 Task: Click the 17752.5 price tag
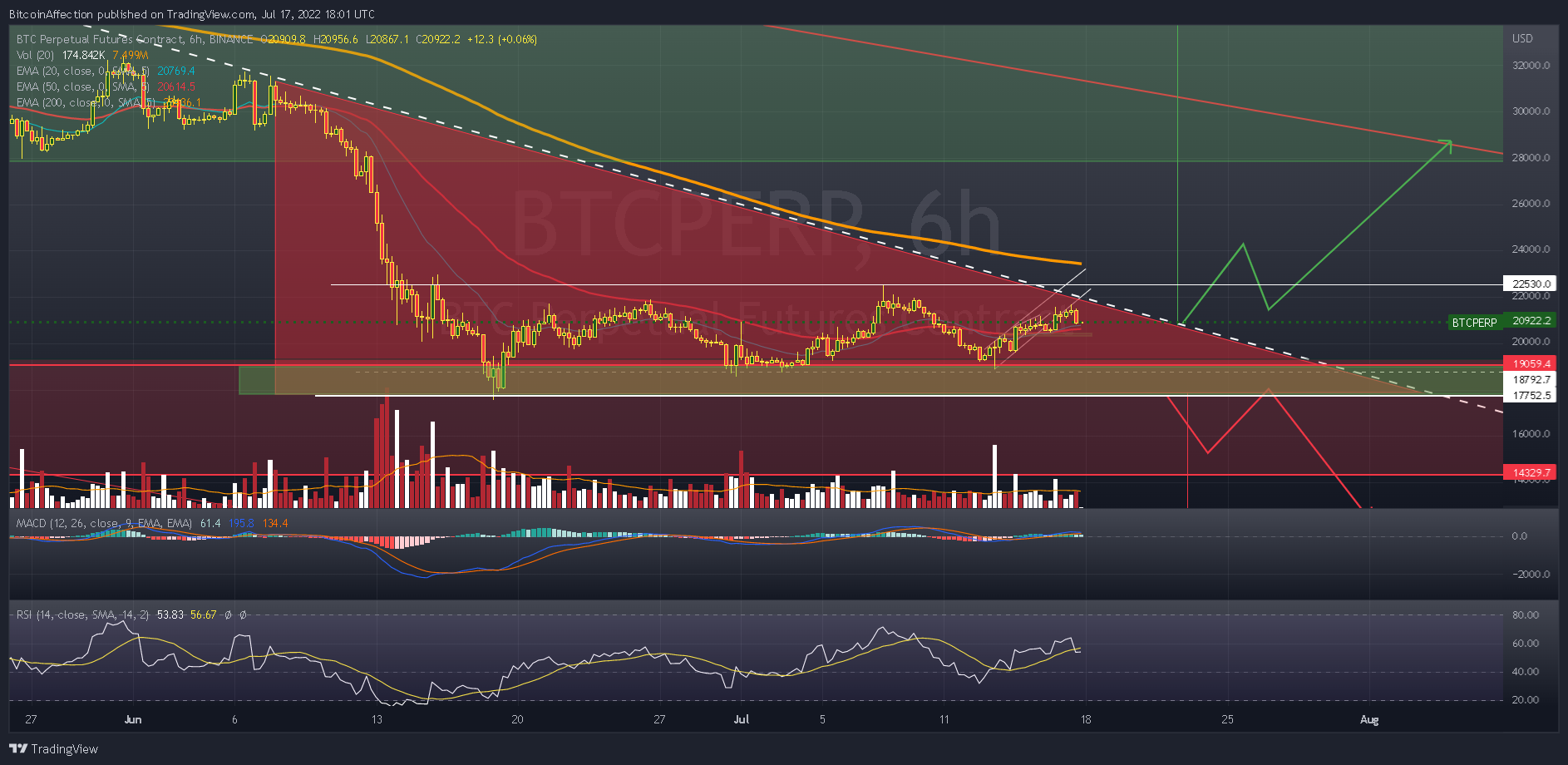[1530, 395]
